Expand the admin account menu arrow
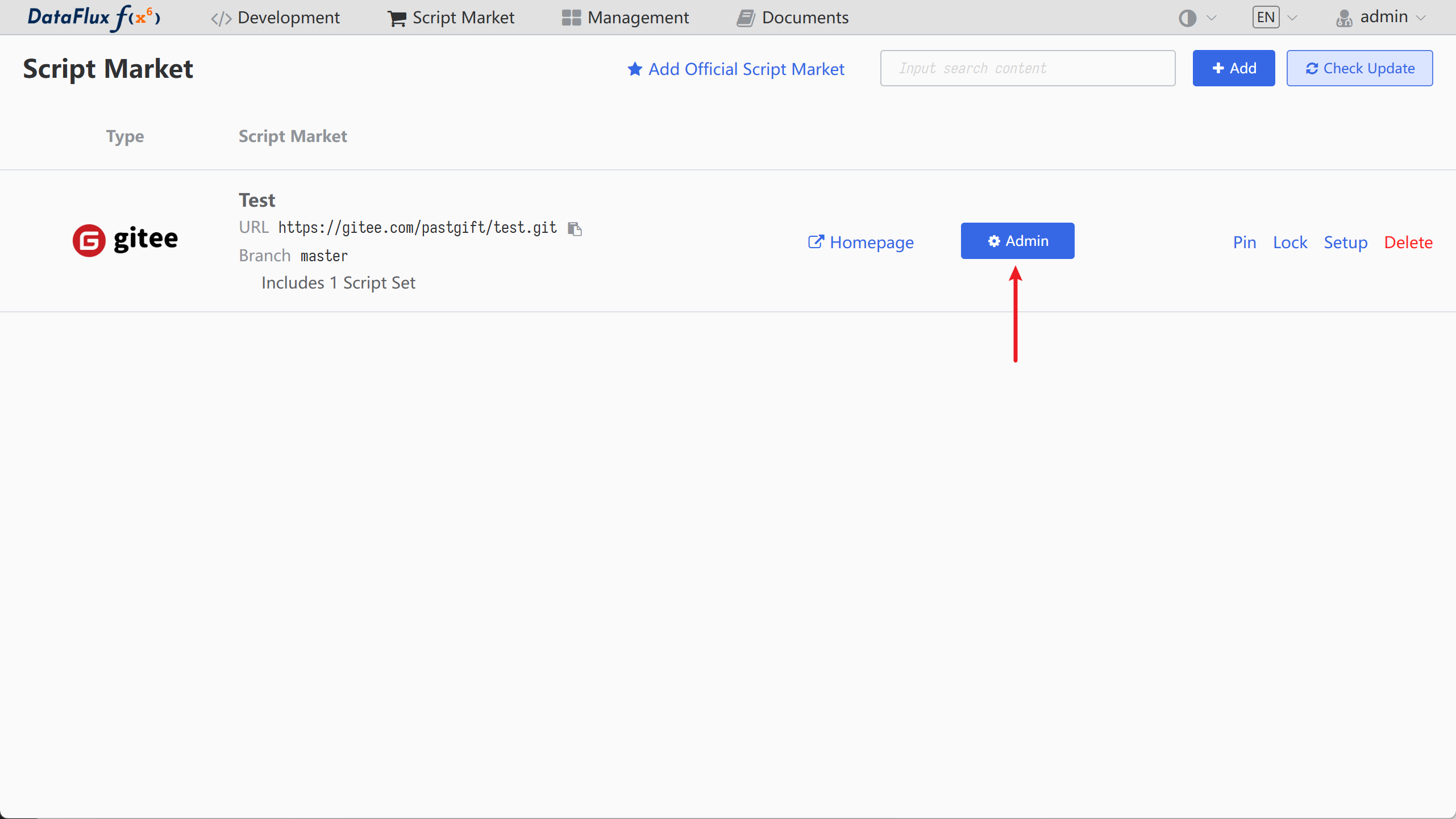Image resolution: width=1456 pixels, height=819 pixels. (x=1421, y=18)
